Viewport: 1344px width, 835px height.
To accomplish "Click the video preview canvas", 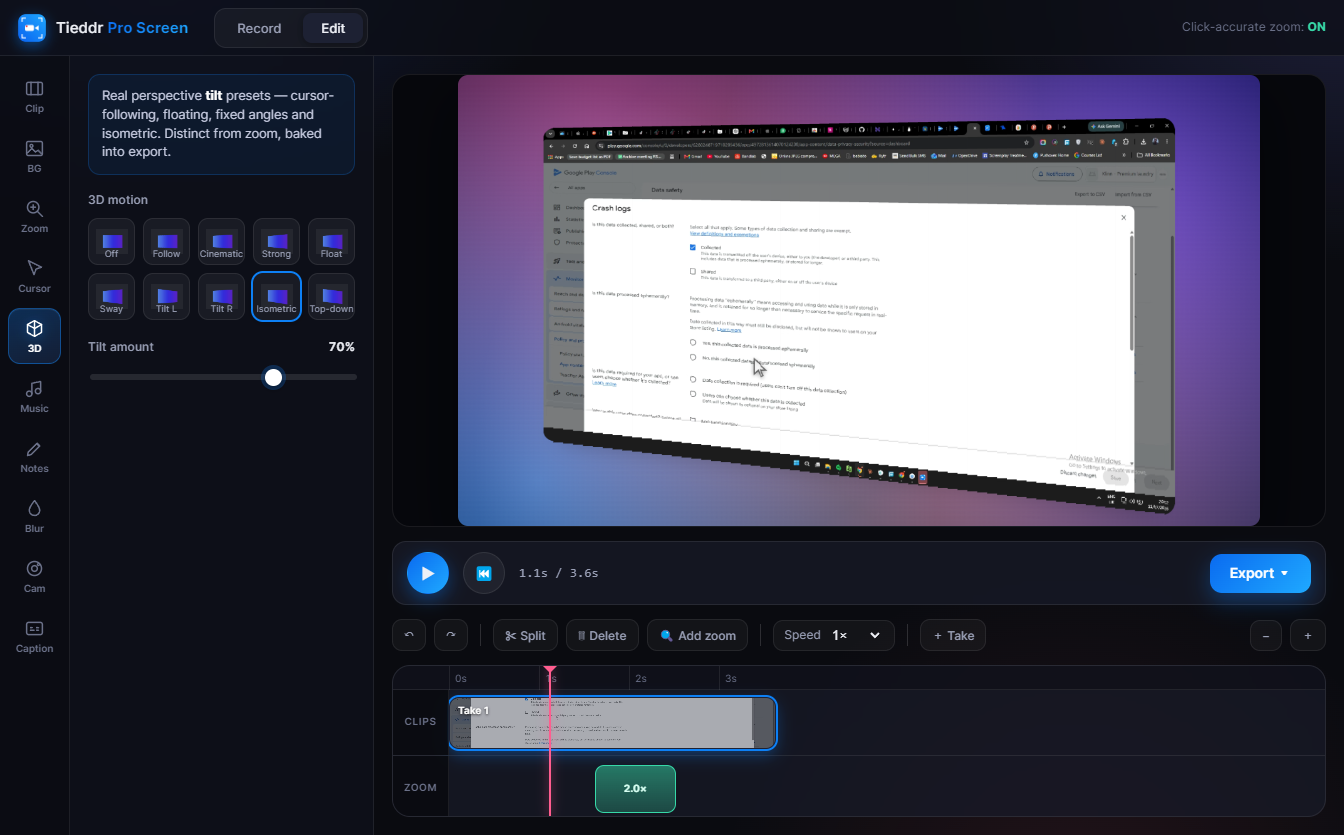I will [859, 300].
